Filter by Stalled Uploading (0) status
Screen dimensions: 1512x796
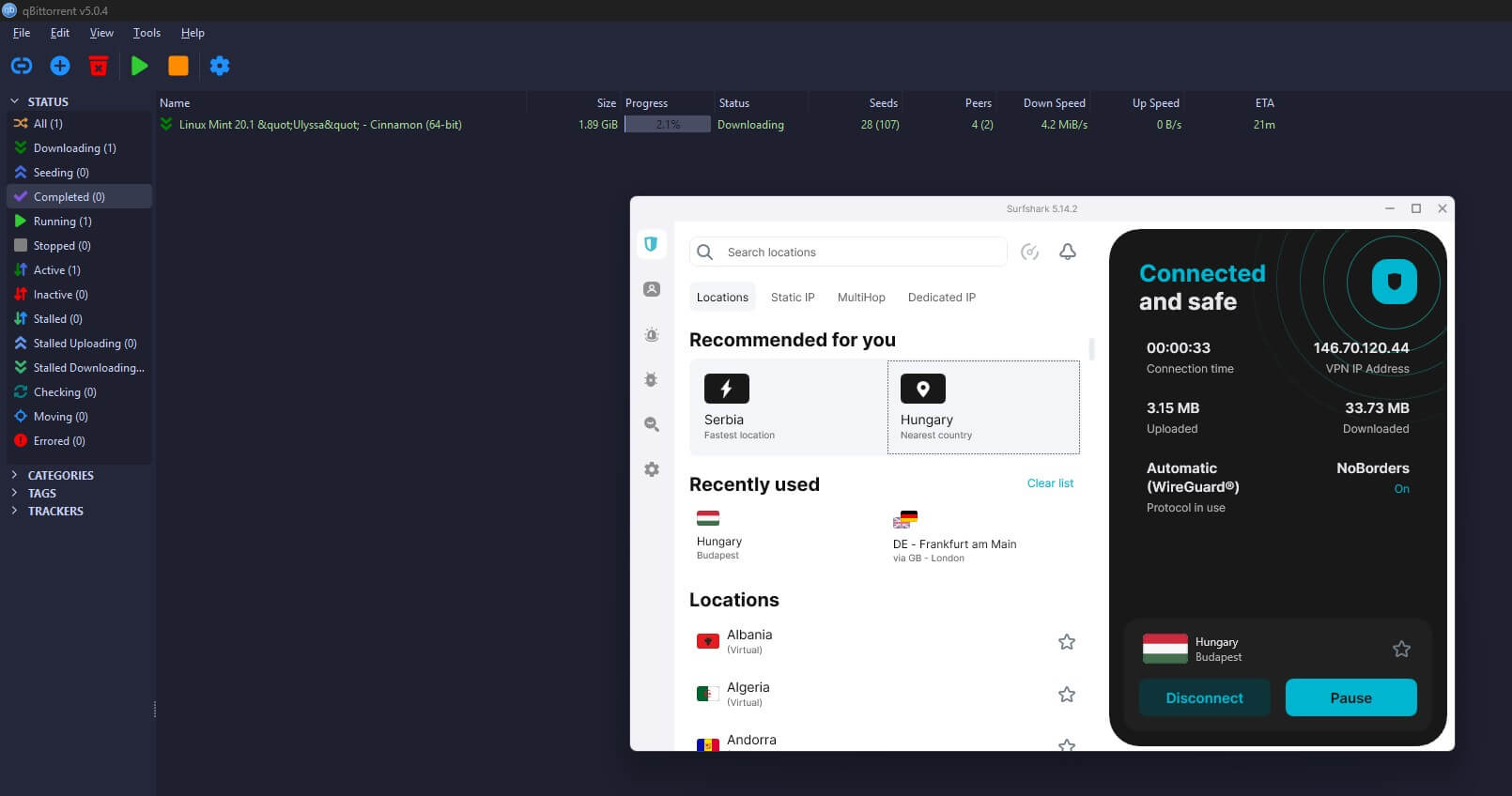tap(79, 344)
